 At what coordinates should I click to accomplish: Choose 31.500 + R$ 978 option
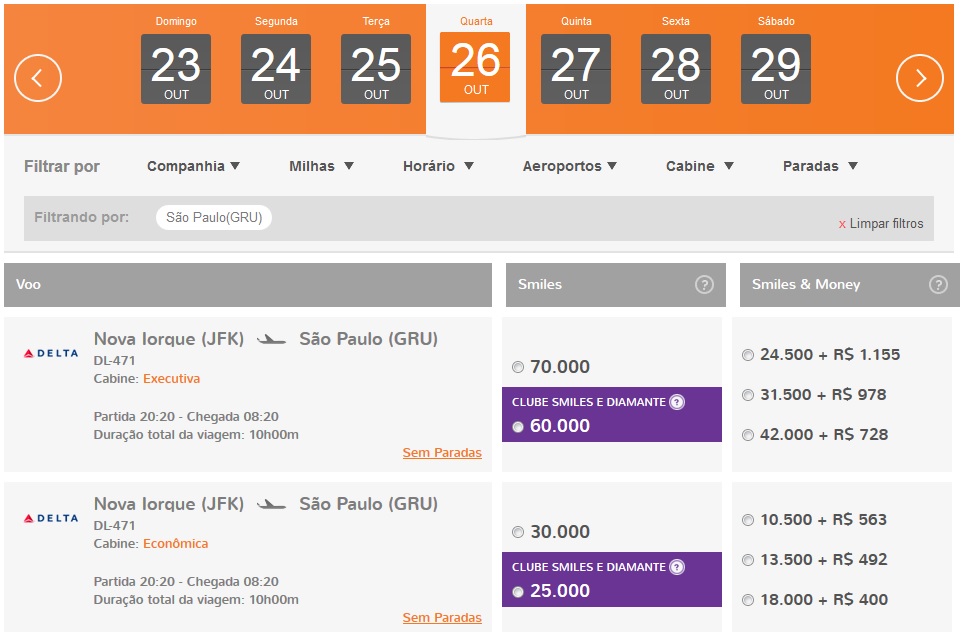(x=747, y=395)
